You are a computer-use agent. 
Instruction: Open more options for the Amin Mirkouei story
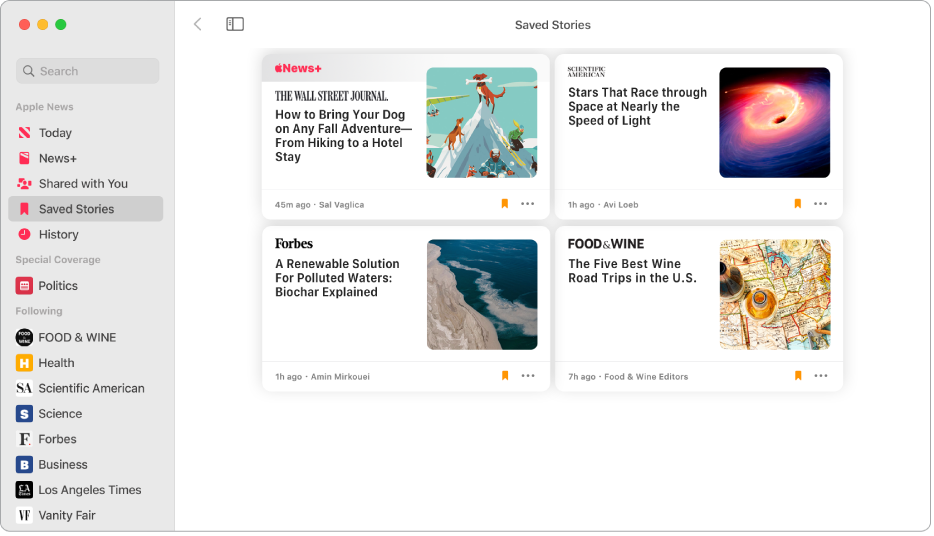pyautogui.click(x=528, y=376)
